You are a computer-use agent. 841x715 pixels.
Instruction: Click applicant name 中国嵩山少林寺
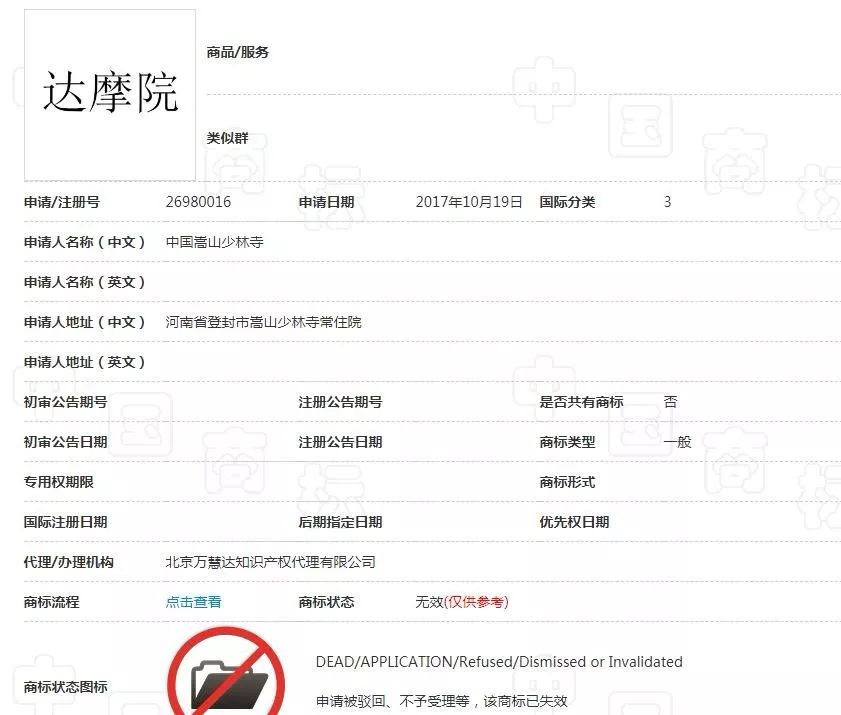[215, 242]
